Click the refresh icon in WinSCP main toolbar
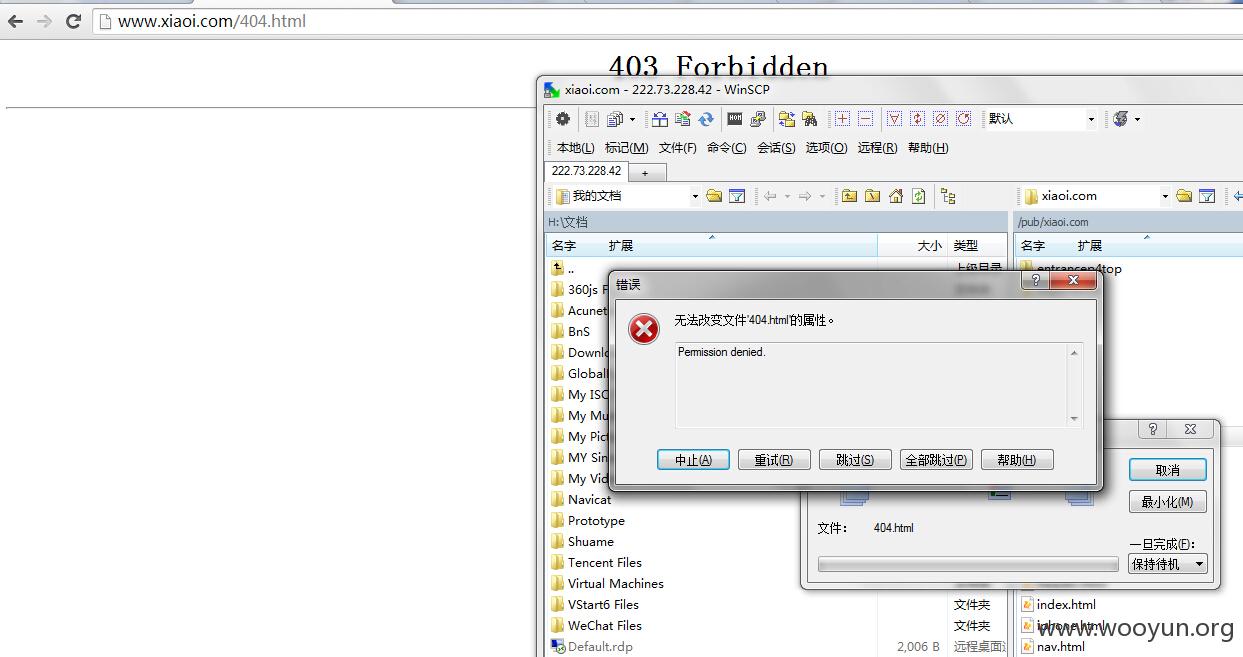Image resolution: width=1243 pixels, height=657 pixels. (706, 119)
